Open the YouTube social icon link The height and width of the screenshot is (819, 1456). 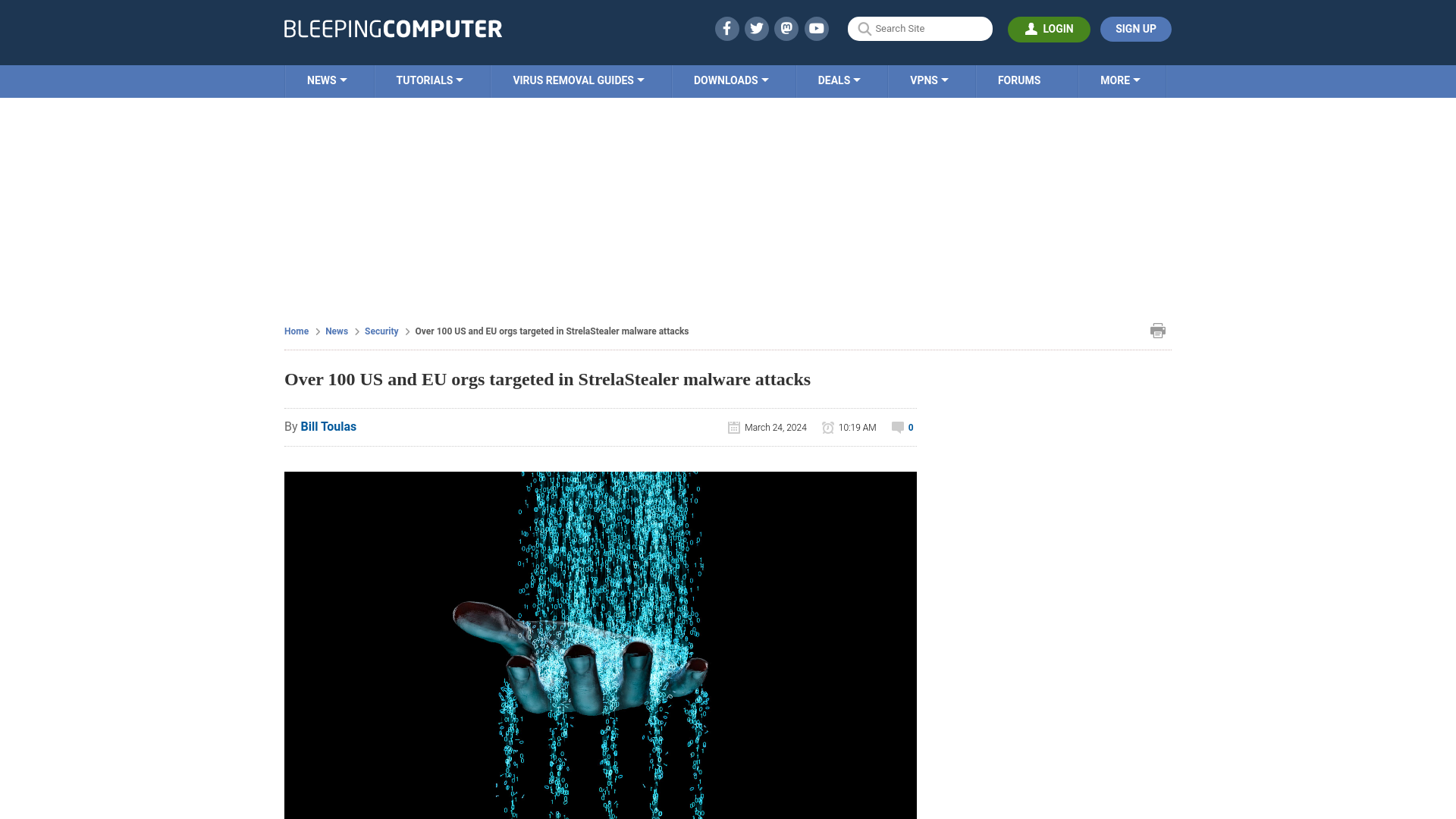pyautogui.click(x=817, y=28)
